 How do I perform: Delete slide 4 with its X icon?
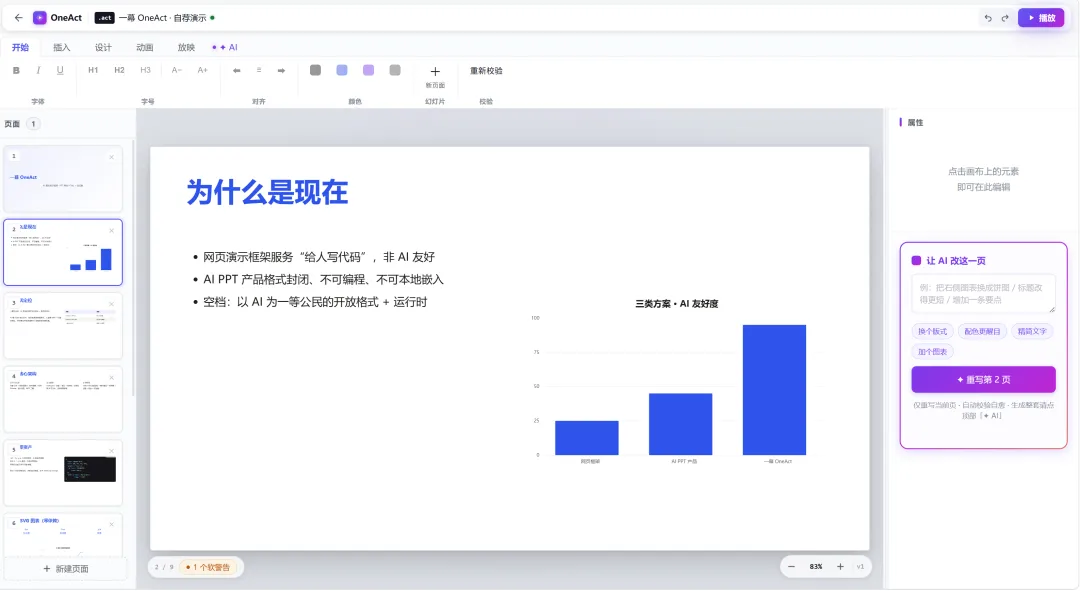click(x=112, y=377)
